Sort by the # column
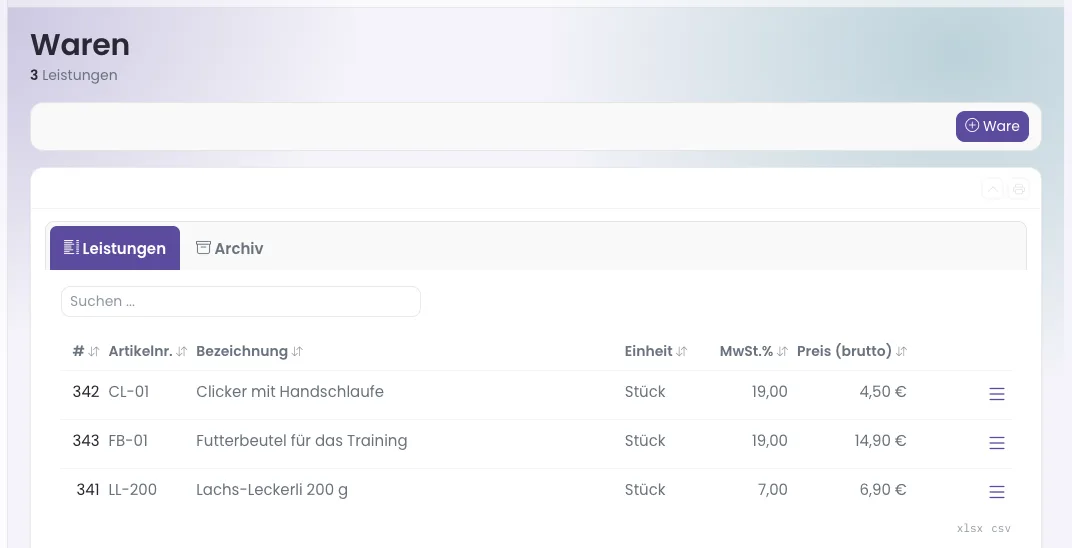The image size is (1072, 548). point(85,351)
